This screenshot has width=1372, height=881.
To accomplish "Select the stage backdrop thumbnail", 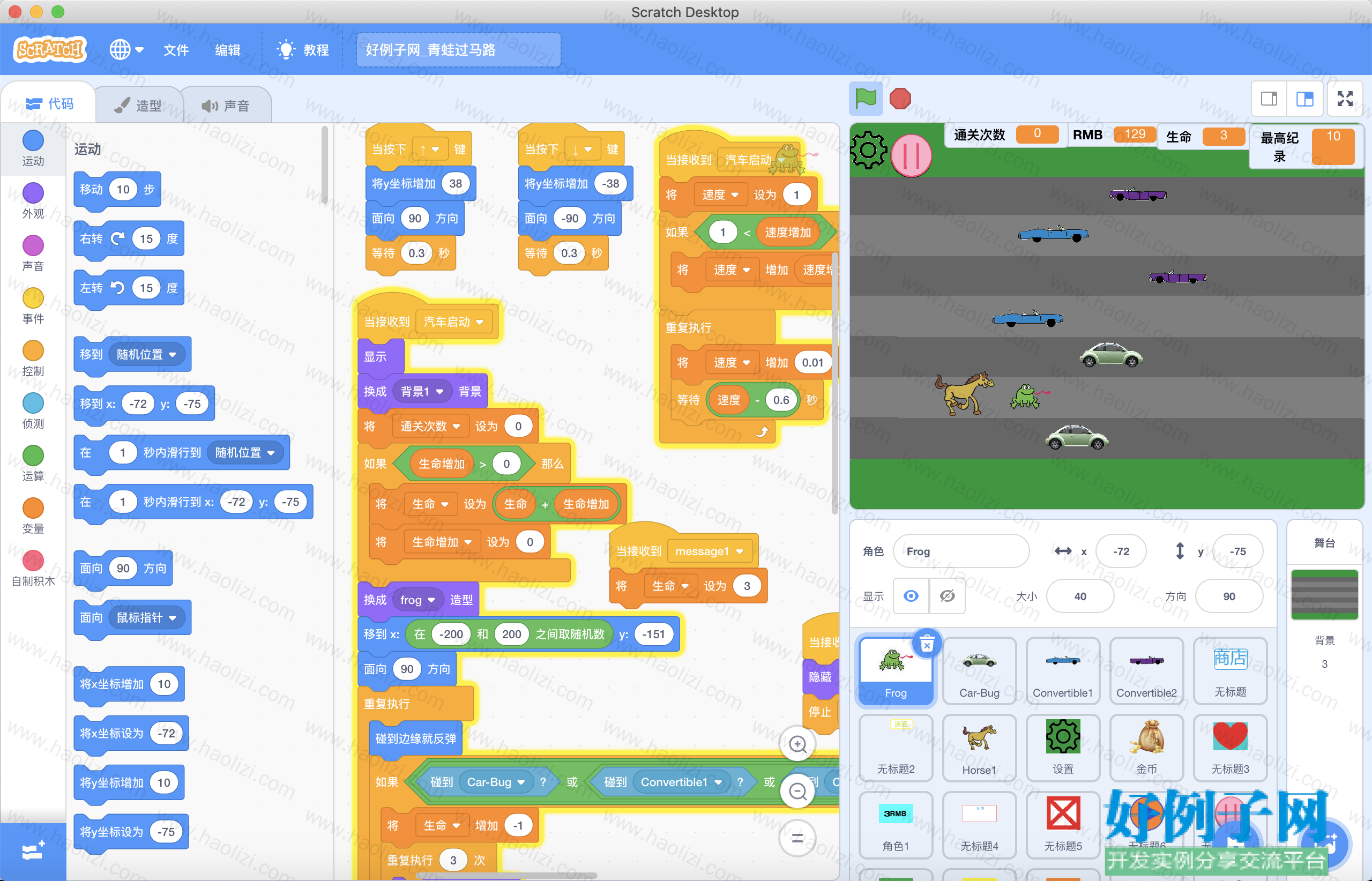I will coord(1324,594).
